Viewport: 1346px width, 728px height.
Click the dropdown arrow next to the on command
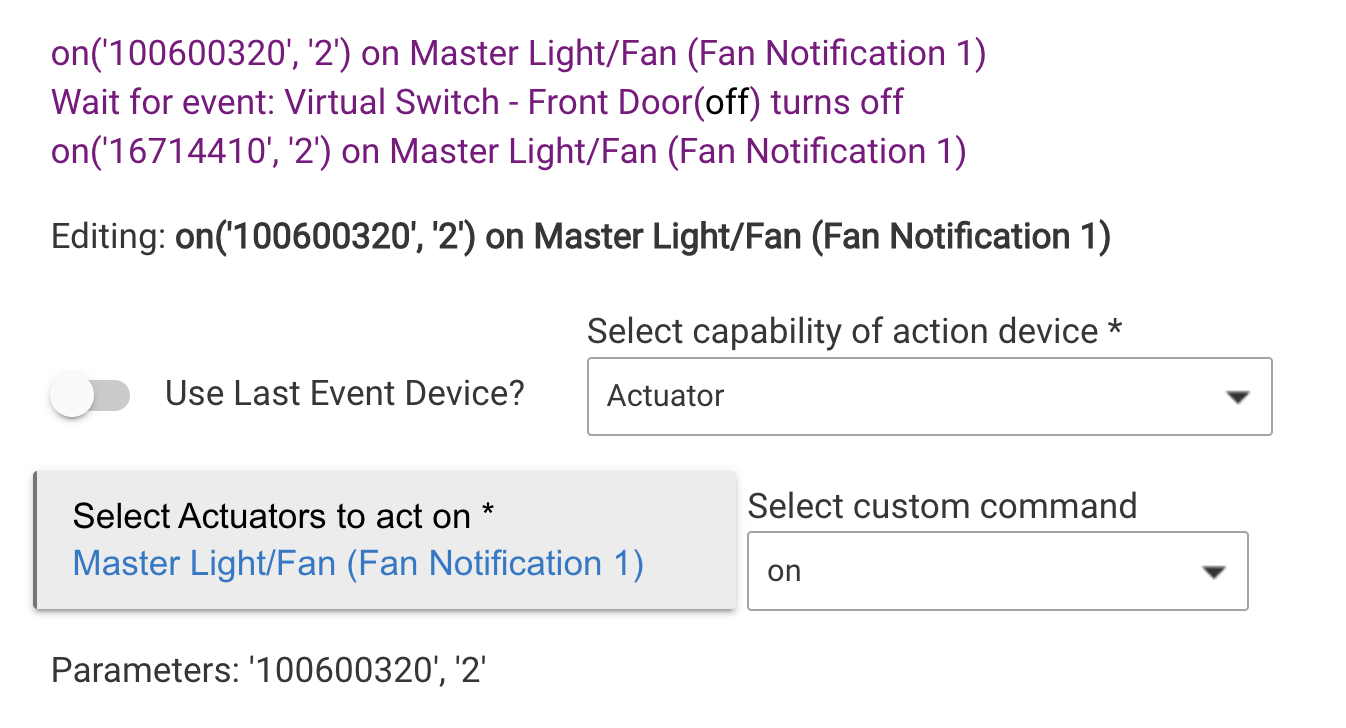pyautogui.click(x=1213, y=571)
